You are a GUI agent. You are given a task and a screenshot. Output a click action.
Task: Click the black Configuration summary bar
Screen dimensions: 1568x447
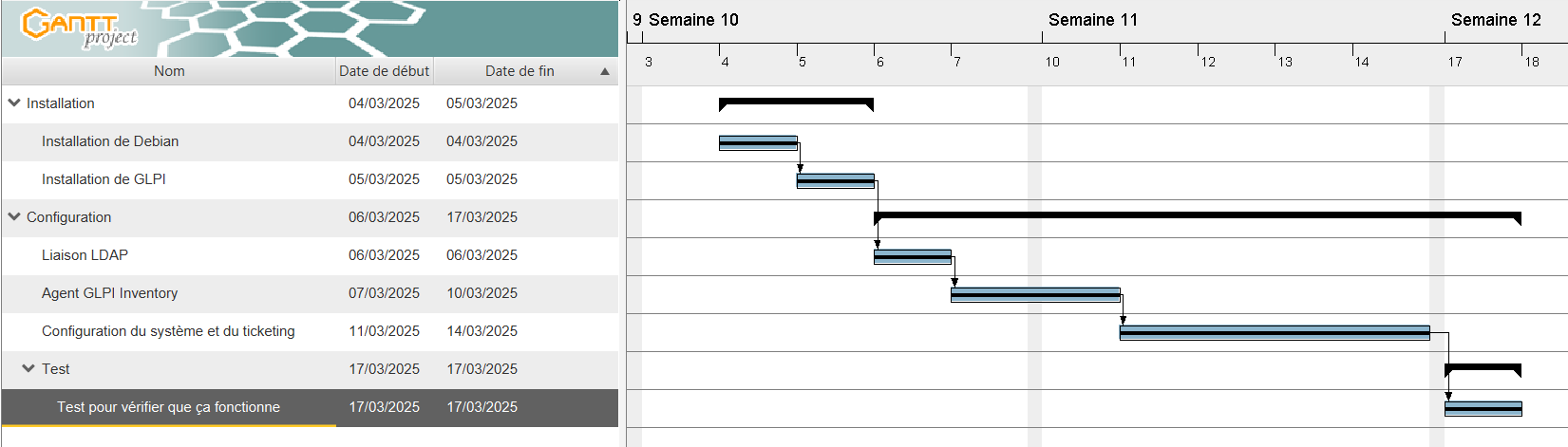(x=1198, y=216)
